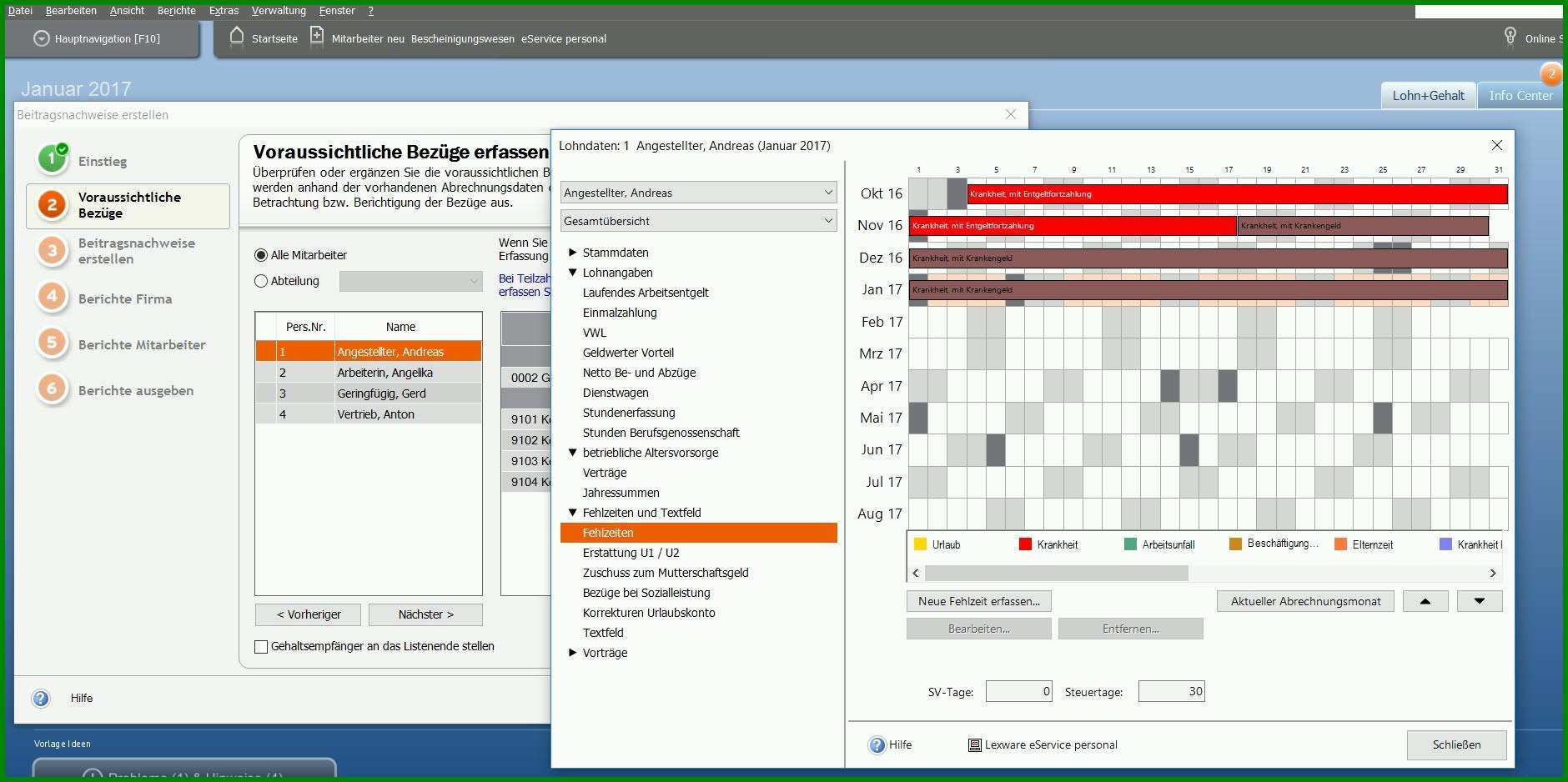Open the Berichte menu
The image size is (1568, 782).
pyautogui.click(x=177, y=11)
